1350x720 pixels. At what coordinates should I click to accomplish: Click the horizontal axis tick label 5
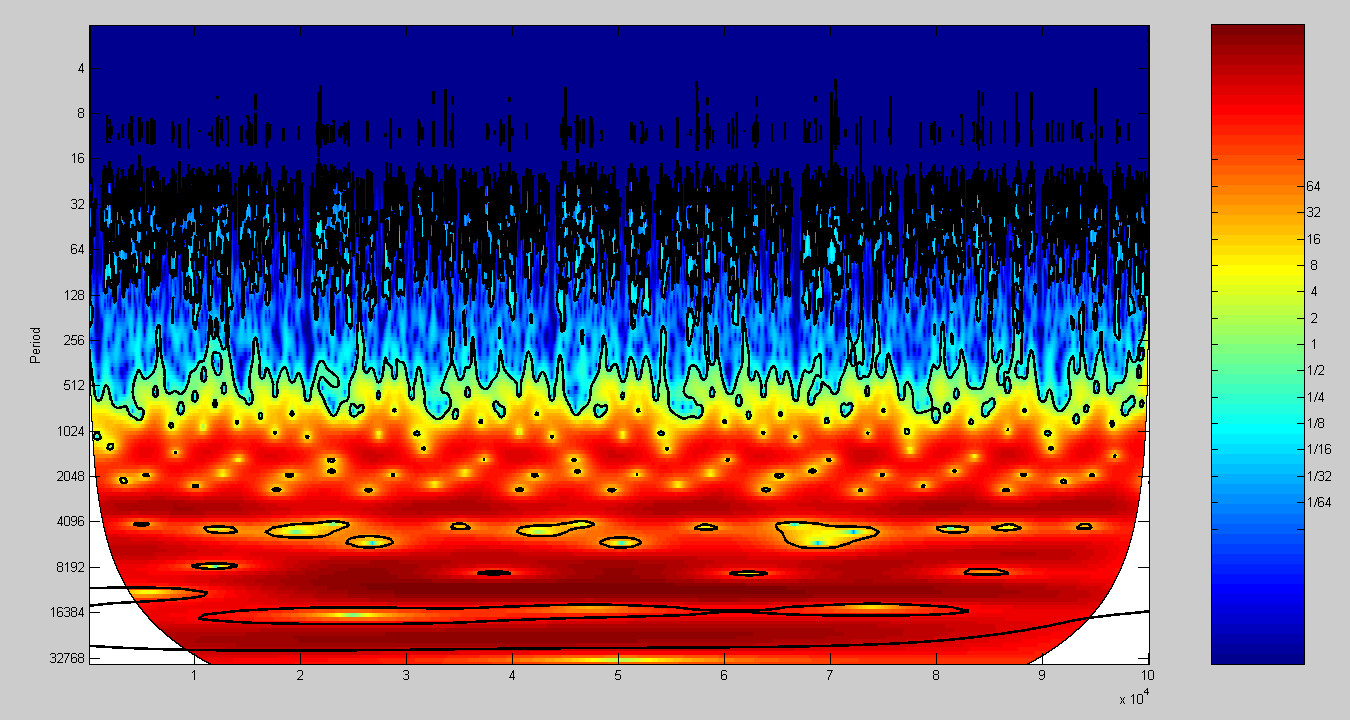click(618, 677)
